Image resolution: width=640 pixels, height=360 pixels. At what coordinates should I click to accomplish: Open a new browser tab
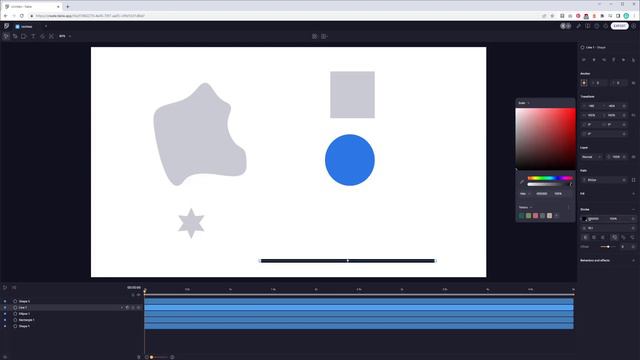click(68, 7)
